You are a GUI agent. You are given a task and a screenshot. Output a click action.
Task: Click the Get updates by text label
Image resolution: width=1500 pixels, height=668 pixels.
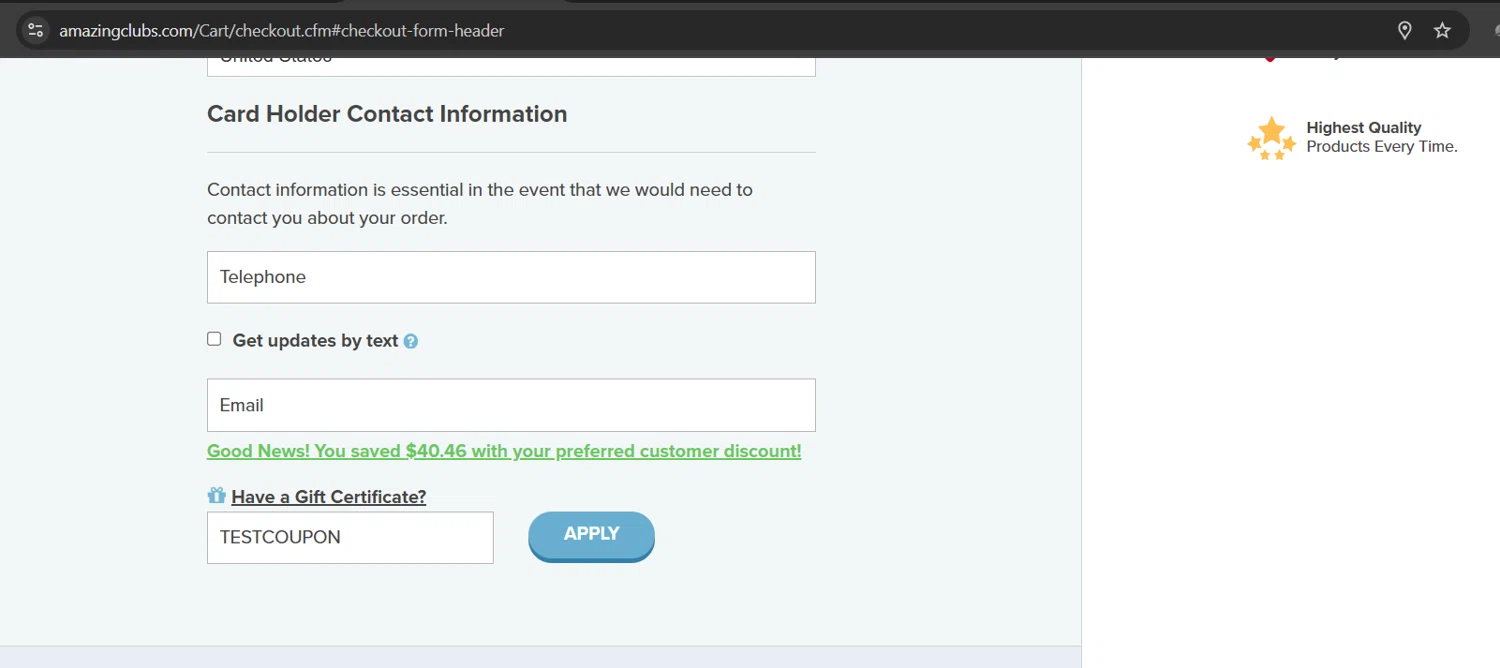pyautogui.click(x=315, y=341)
